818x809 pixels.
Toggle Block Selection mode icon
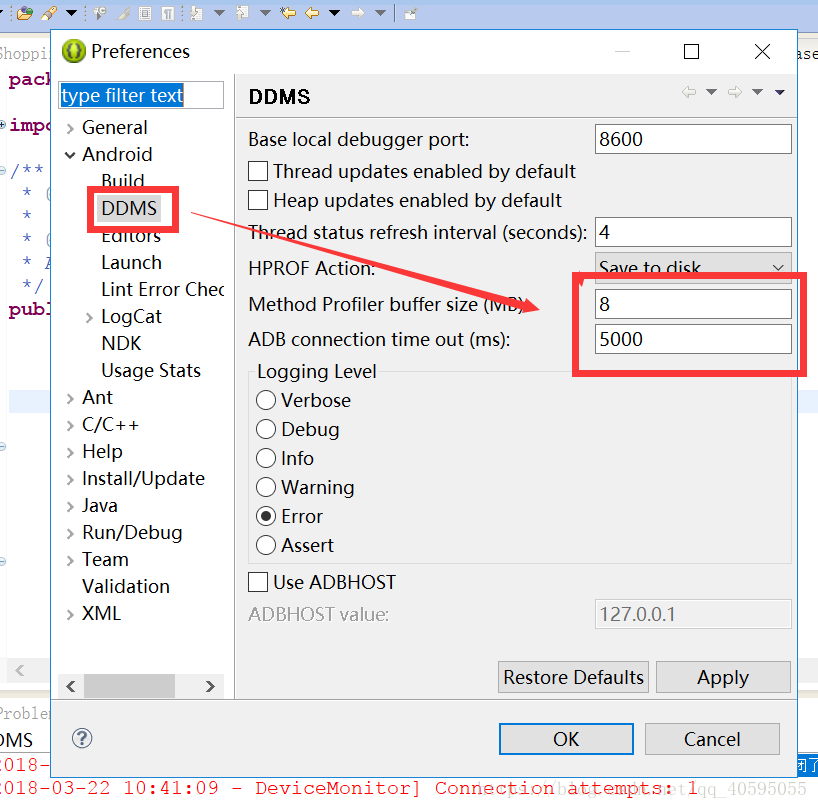(146, 13)
